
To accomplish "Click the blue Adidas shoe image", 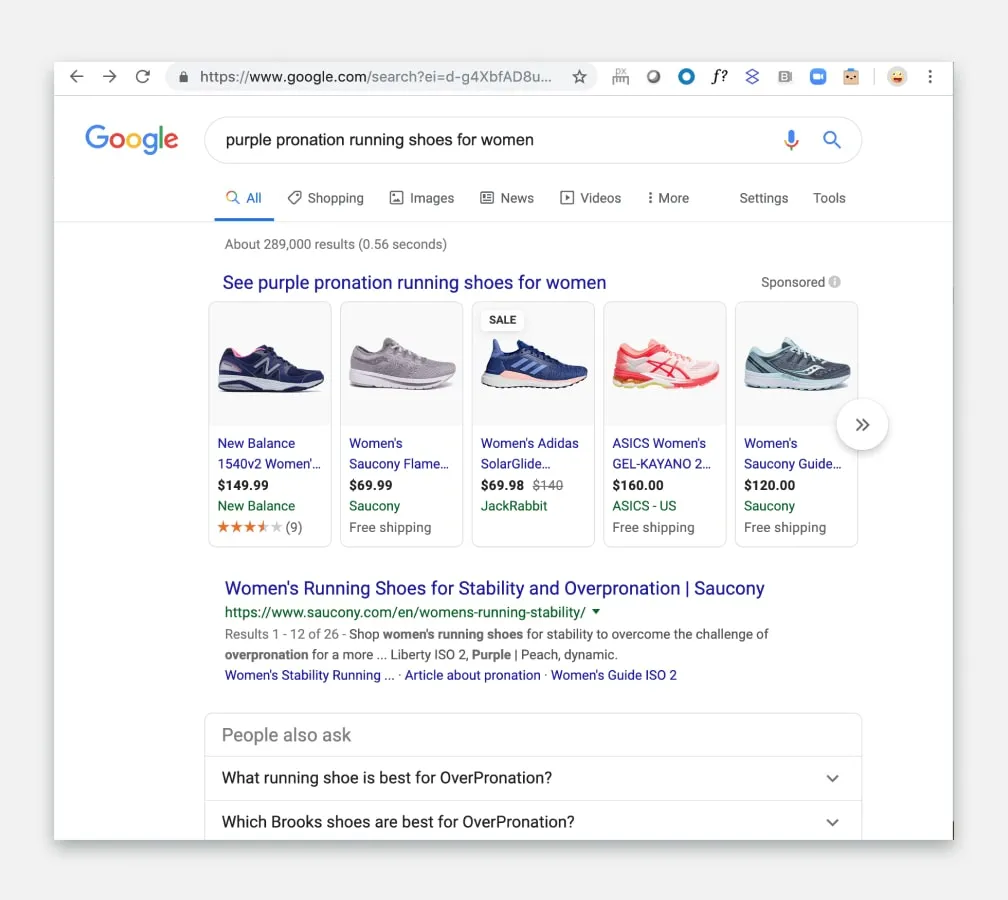I will tap(533, 364).
